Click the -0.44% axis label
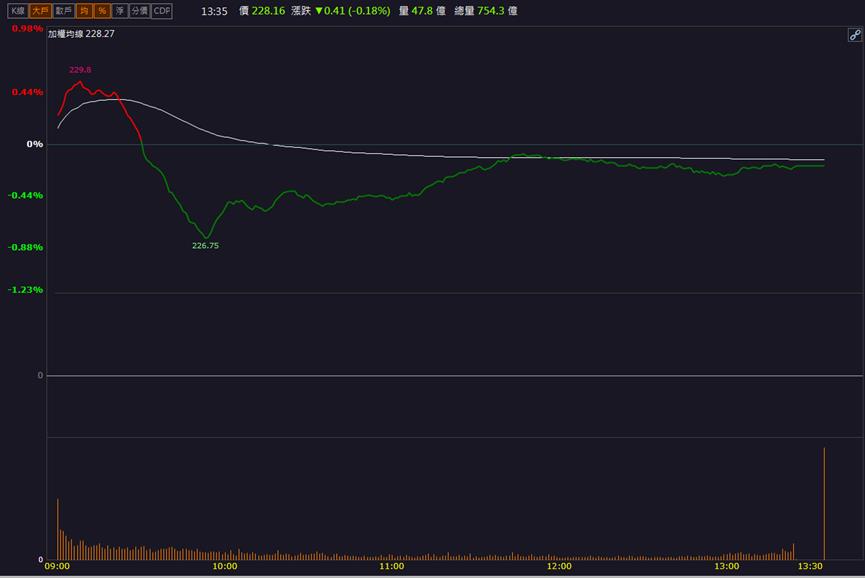 pyautogui.click(x=25, y=195)
